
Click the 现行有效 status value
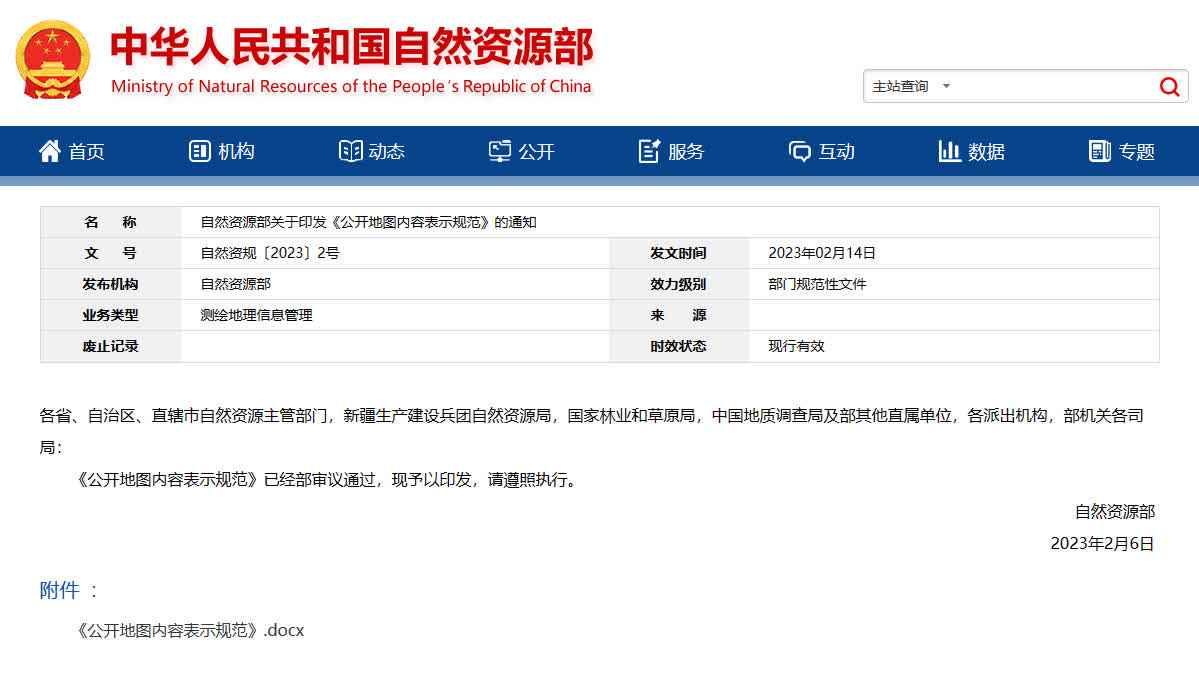[796, 346]
